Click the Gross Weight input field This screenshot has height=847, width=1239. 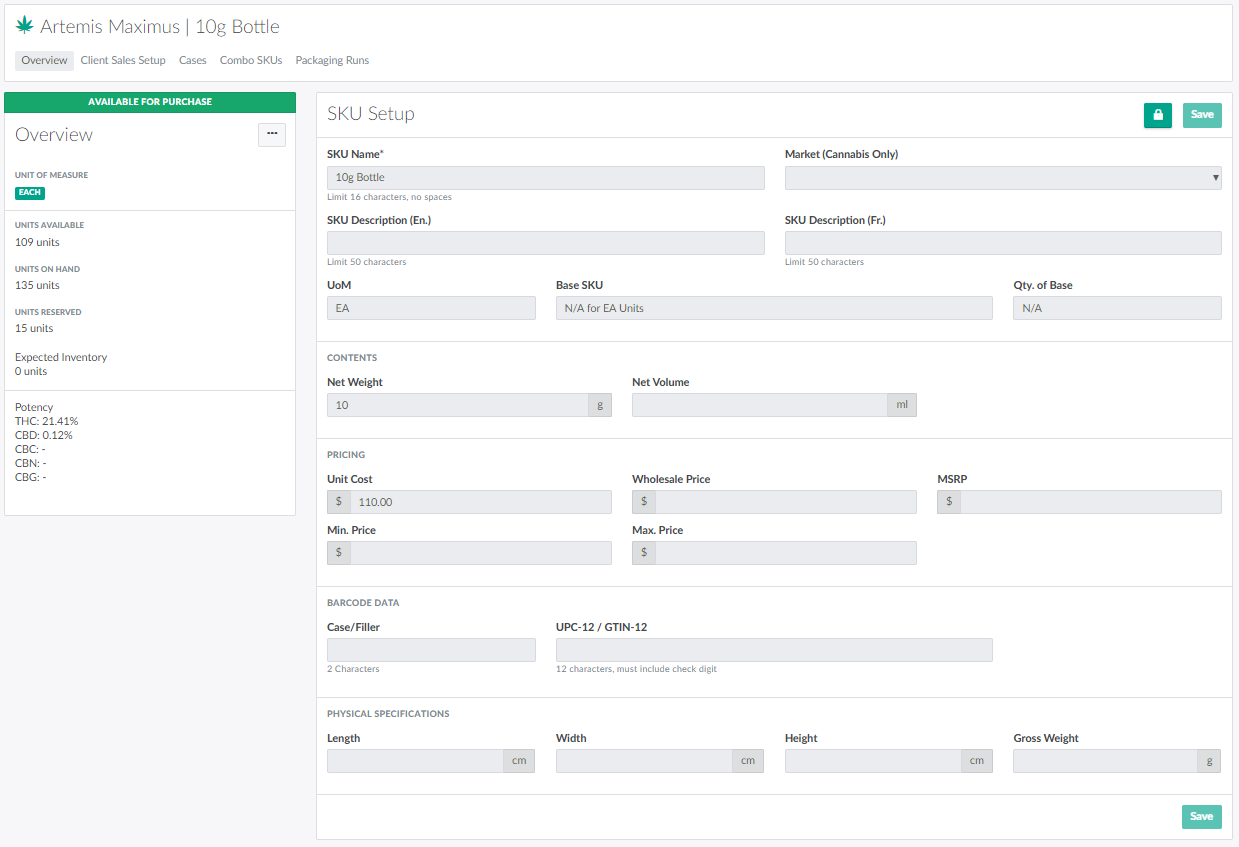click(x=1105, y=761)
